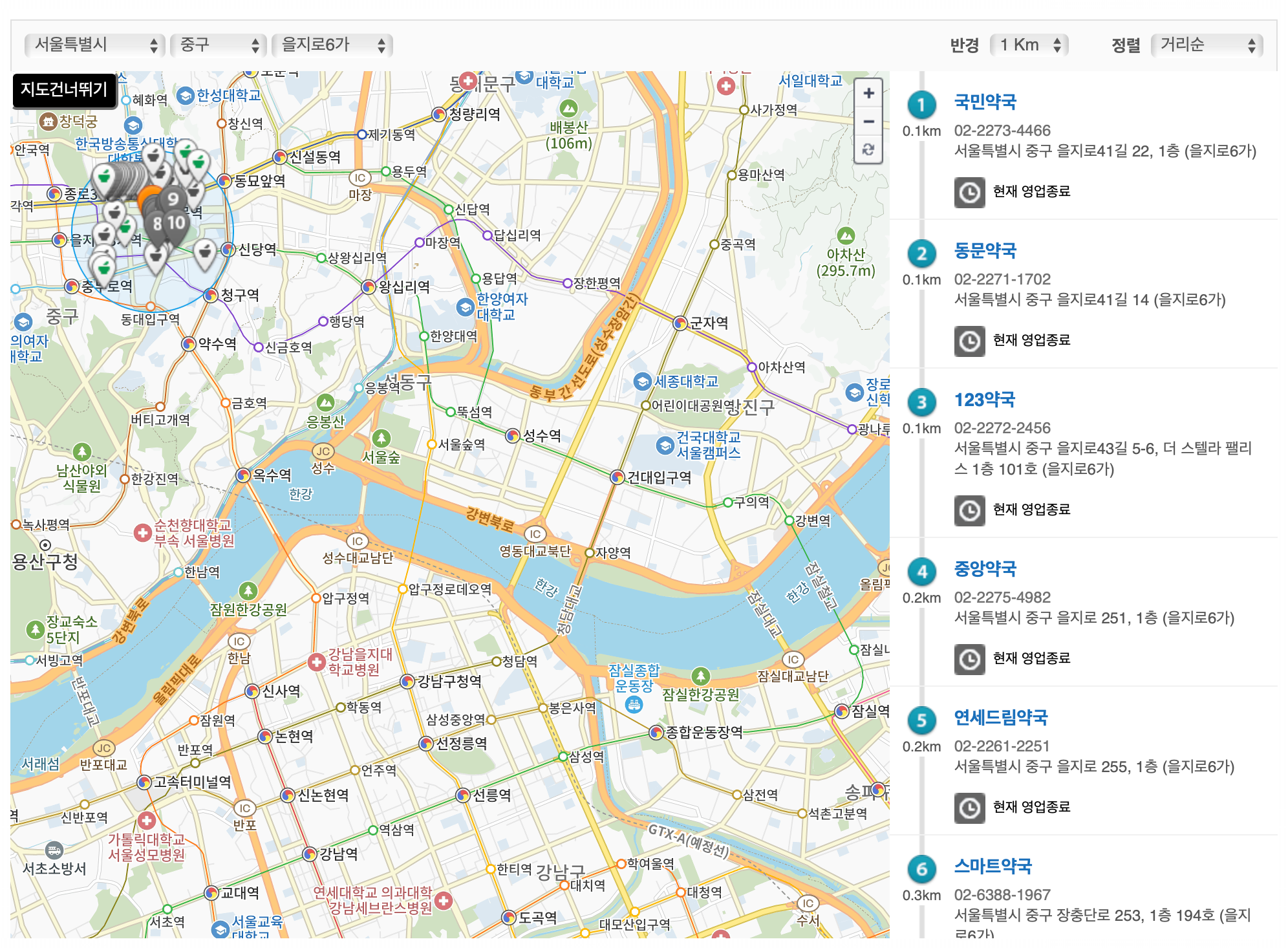The height and width of the screenshot is (948, 1288).
Task: Click the 지도건너뛰기 skip map button
Action: (x=64, y=90)
